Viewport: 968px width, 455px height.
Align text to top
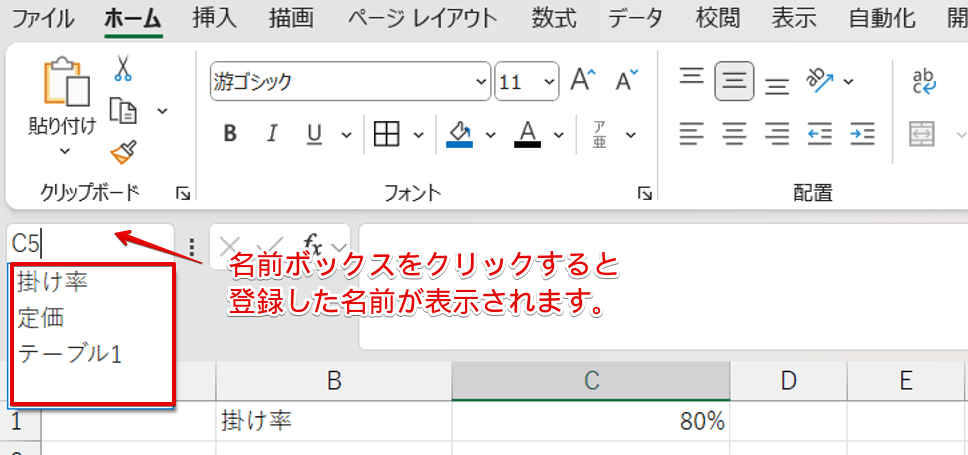[692, 77]
